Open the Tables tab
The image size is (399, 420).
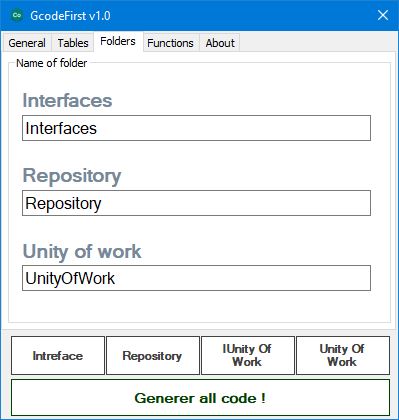point(73,43)
